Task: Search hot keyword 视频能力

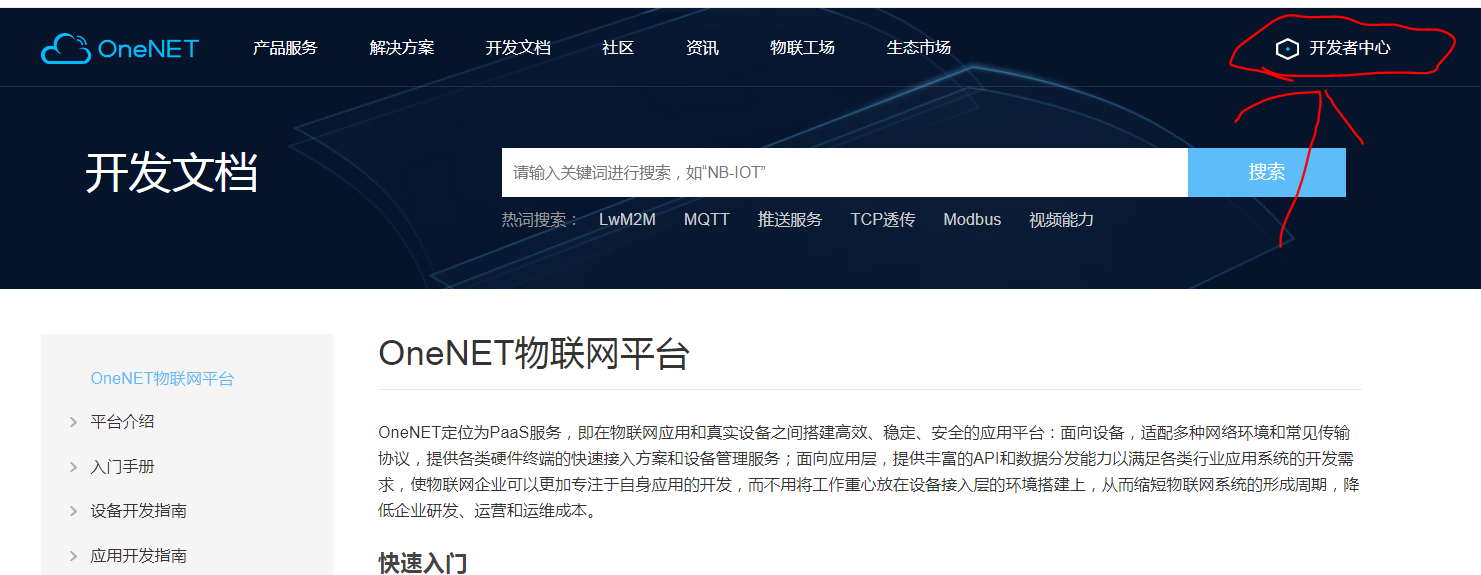Action: (1061, 219)
